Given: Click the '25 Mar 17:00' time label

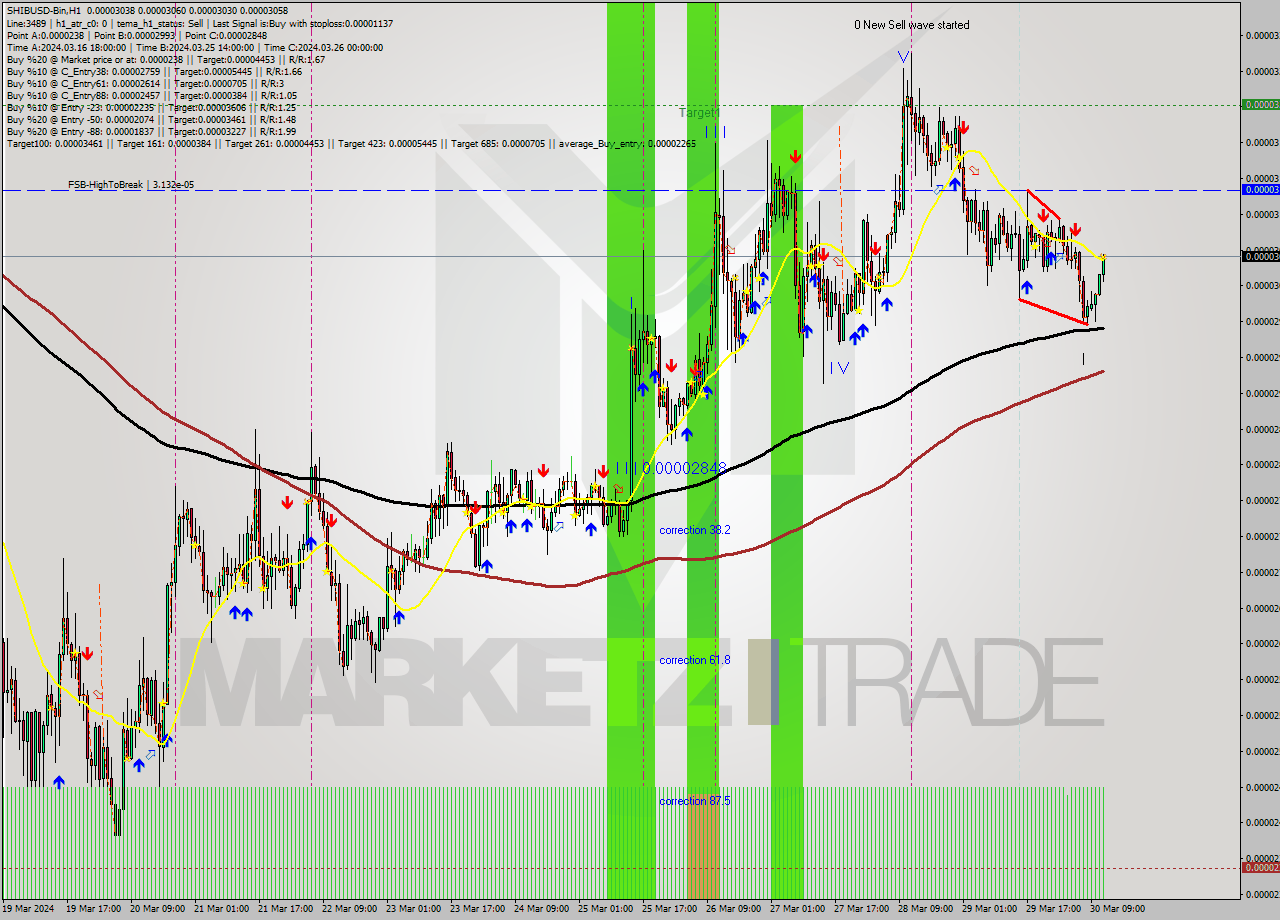Looking at the screenshot, I should tap(669, 909).
